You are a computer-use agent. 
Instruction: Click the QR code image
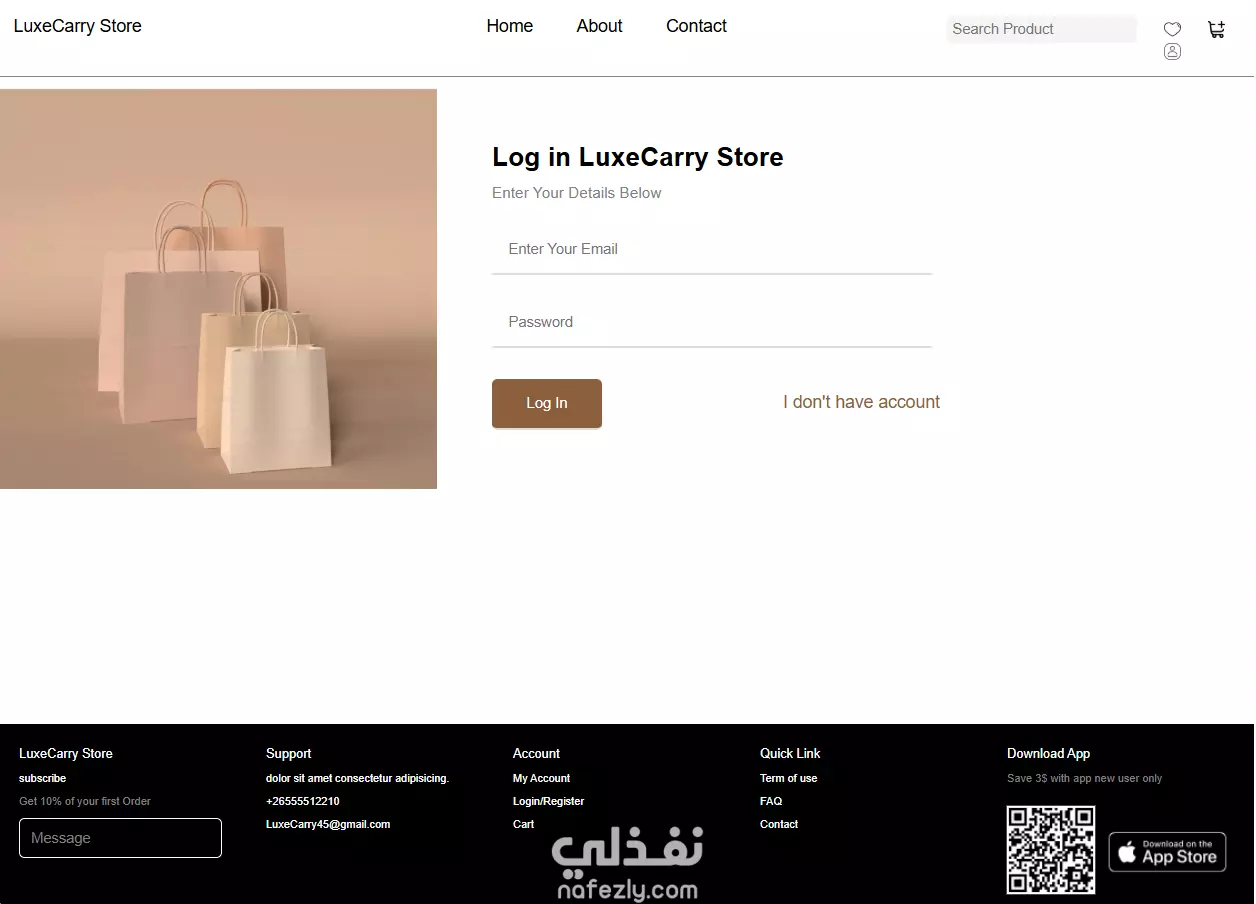pos(1051,850)
